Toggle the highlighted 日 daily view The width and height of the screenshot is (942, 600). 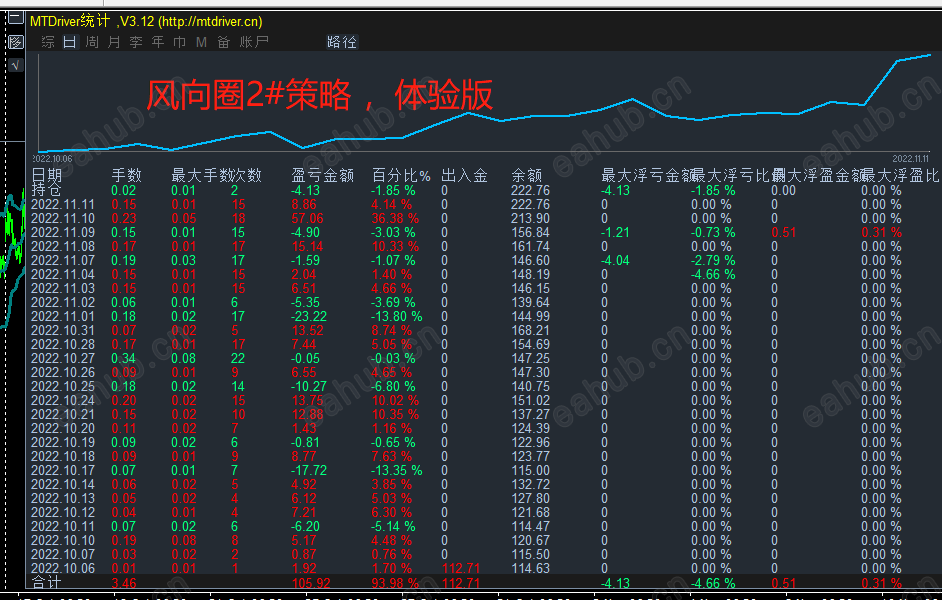68,42
